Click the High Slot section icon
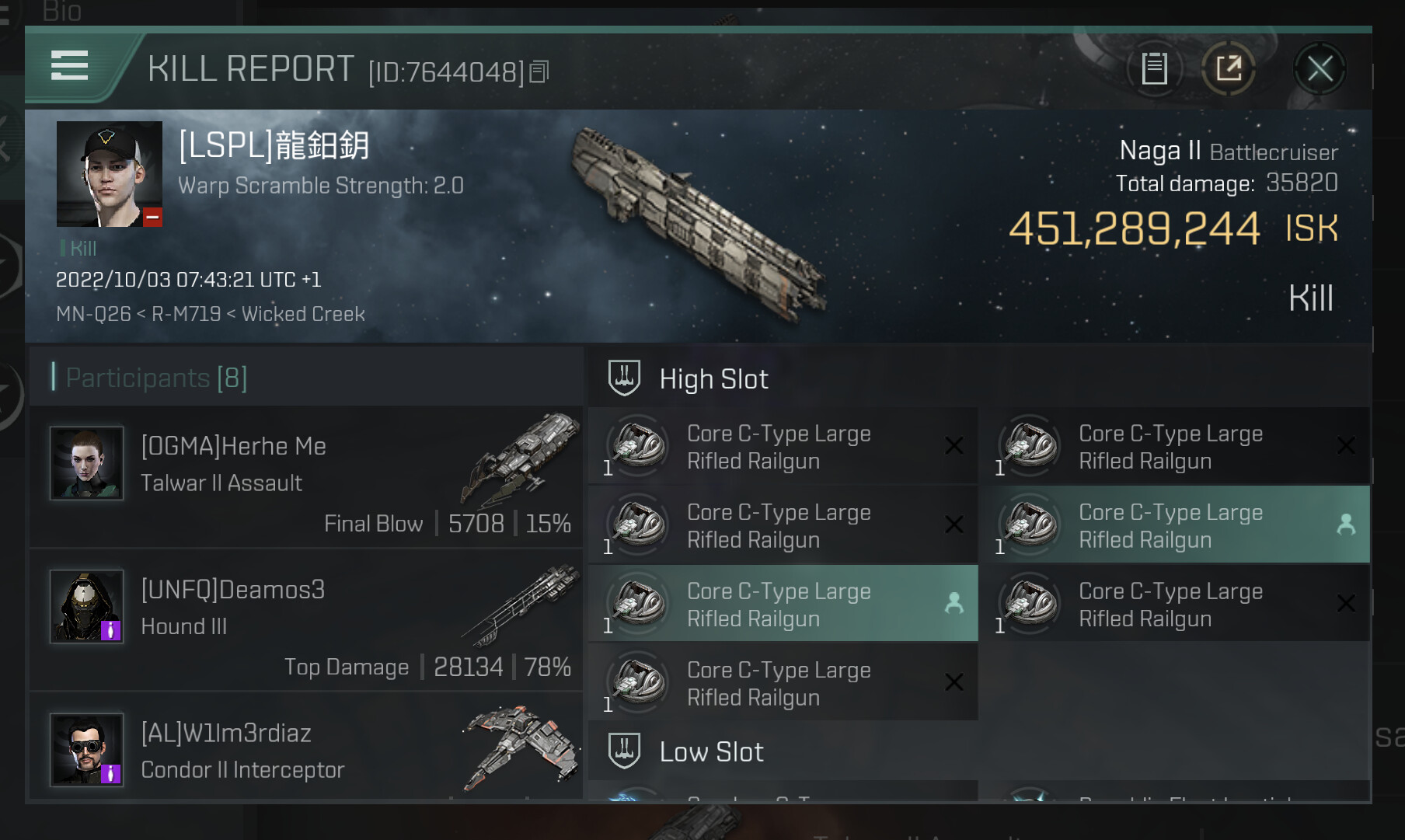Screen dimensions: 1405x840 coord(624,378)
